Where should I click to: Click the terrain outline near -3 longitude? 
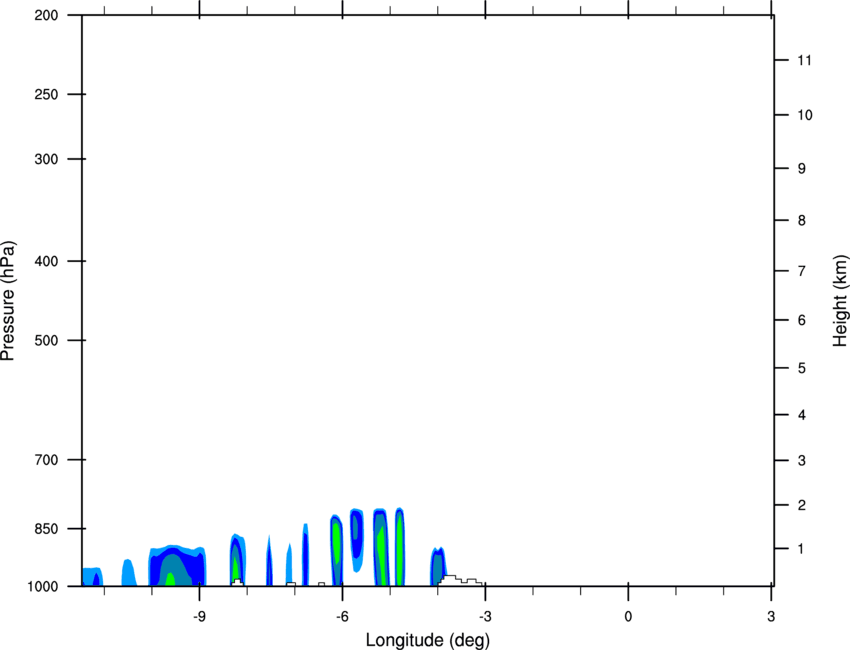coord(461,581)
